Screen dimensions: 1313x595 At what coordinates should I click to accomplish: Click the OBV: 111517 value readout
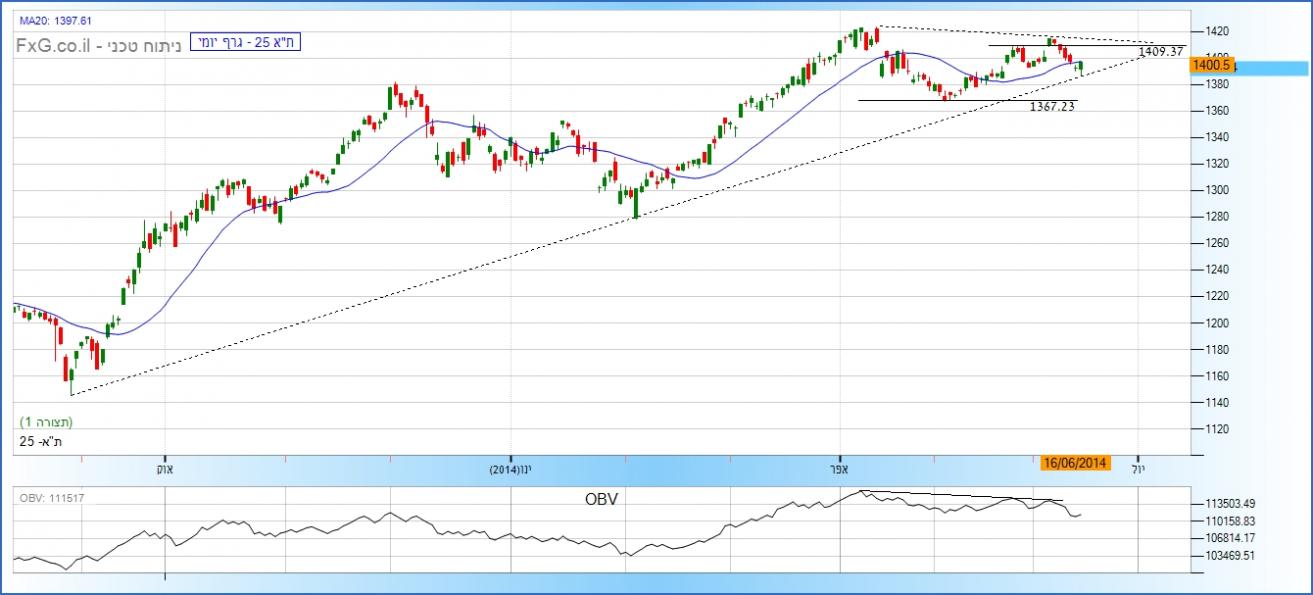(49, 497)
